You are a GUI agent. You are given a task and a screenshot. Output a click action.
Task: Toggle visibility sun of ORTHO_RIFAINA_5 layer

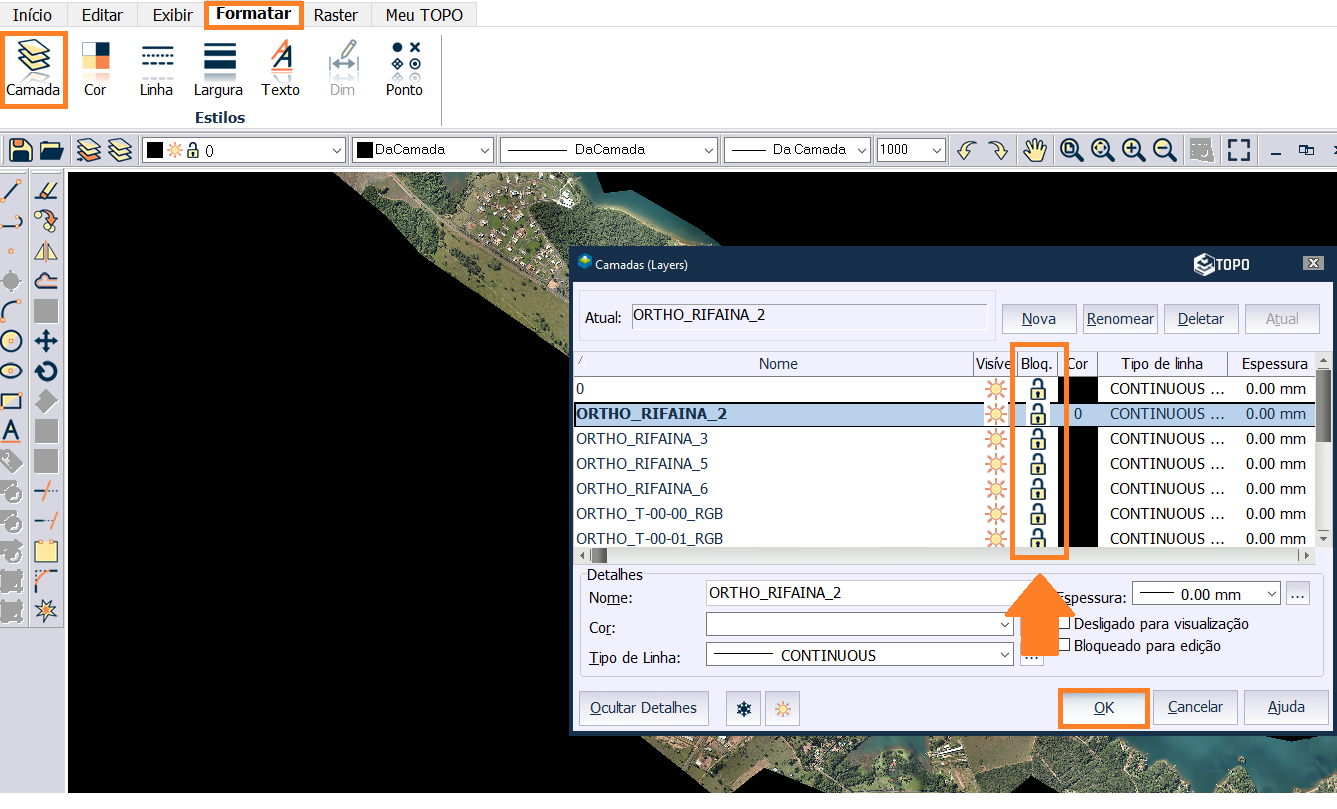(x=995, y=464)
